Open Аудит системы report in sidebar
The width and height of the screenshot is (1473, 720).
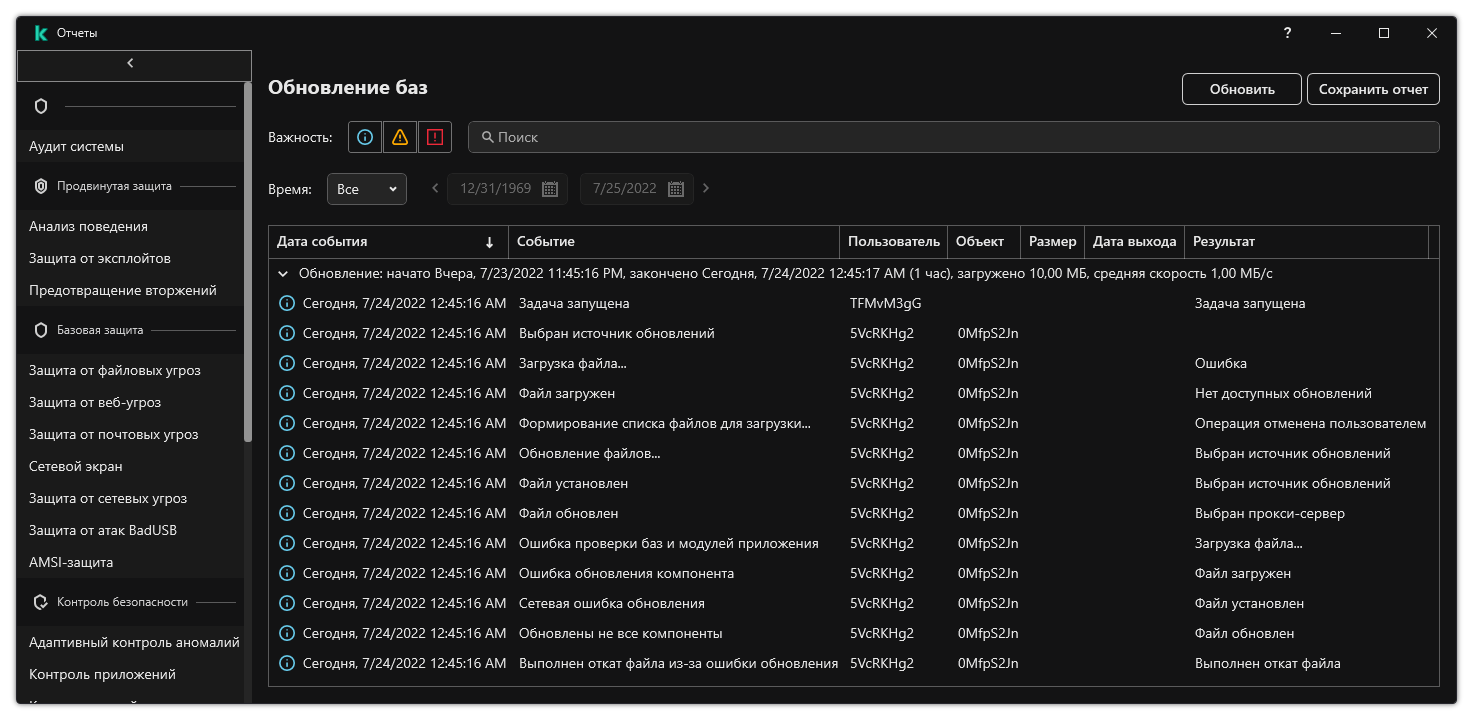click(x=76, y=146)
